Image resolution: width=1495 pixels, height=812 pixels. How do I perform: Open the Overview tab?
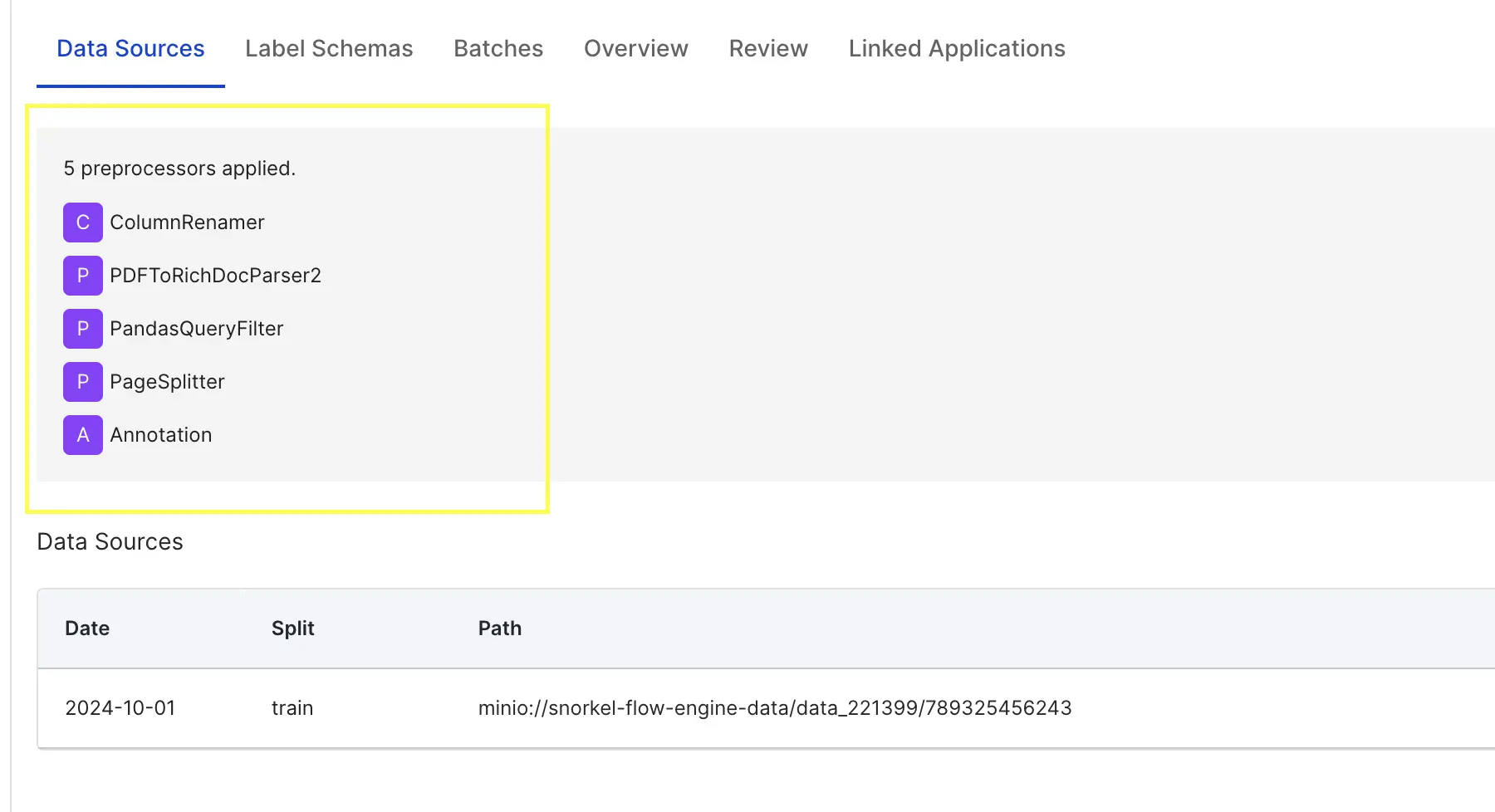coord(636,48)
